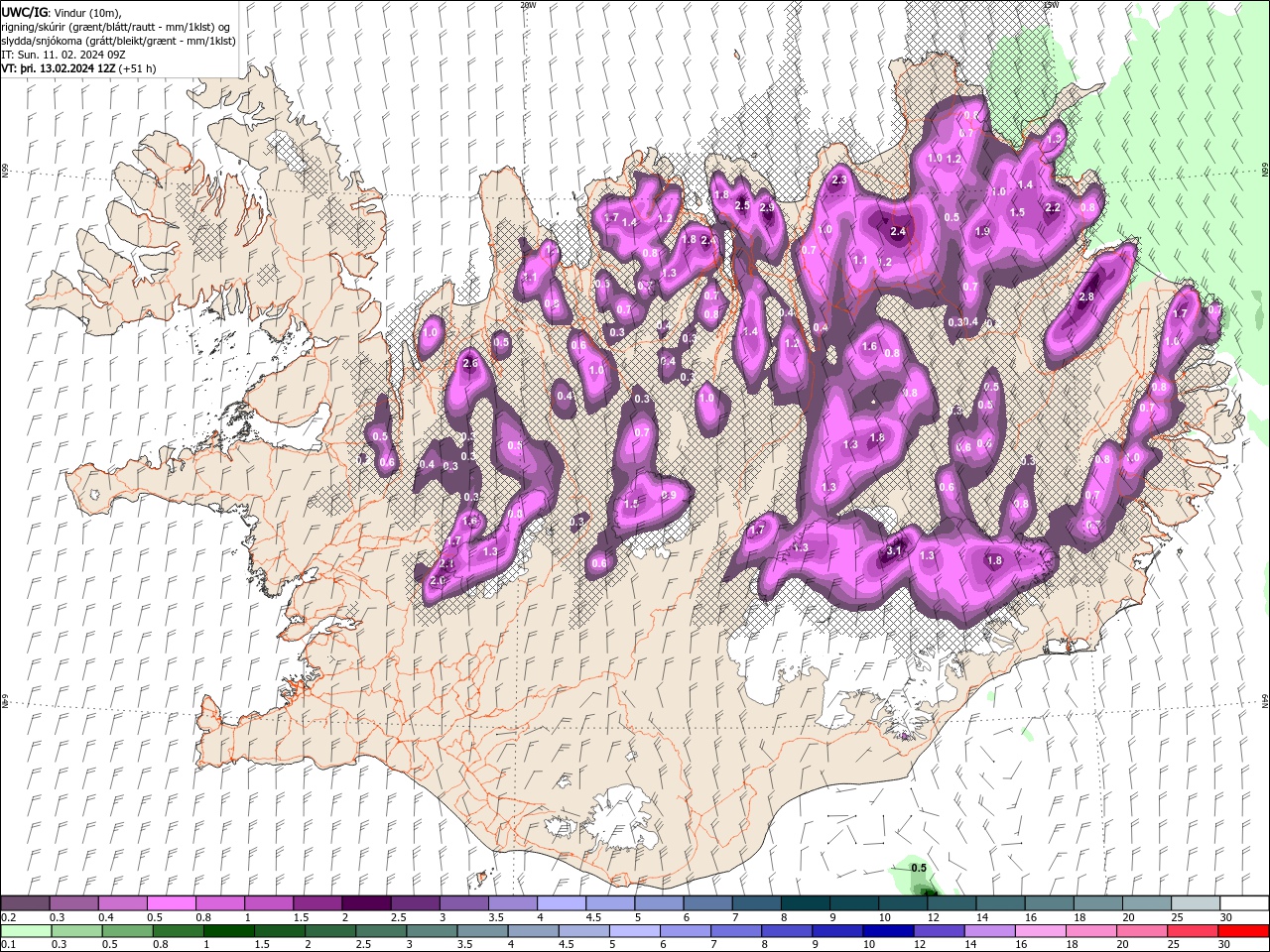Click the '2.9' snowfall value on the map

[766, 208]
